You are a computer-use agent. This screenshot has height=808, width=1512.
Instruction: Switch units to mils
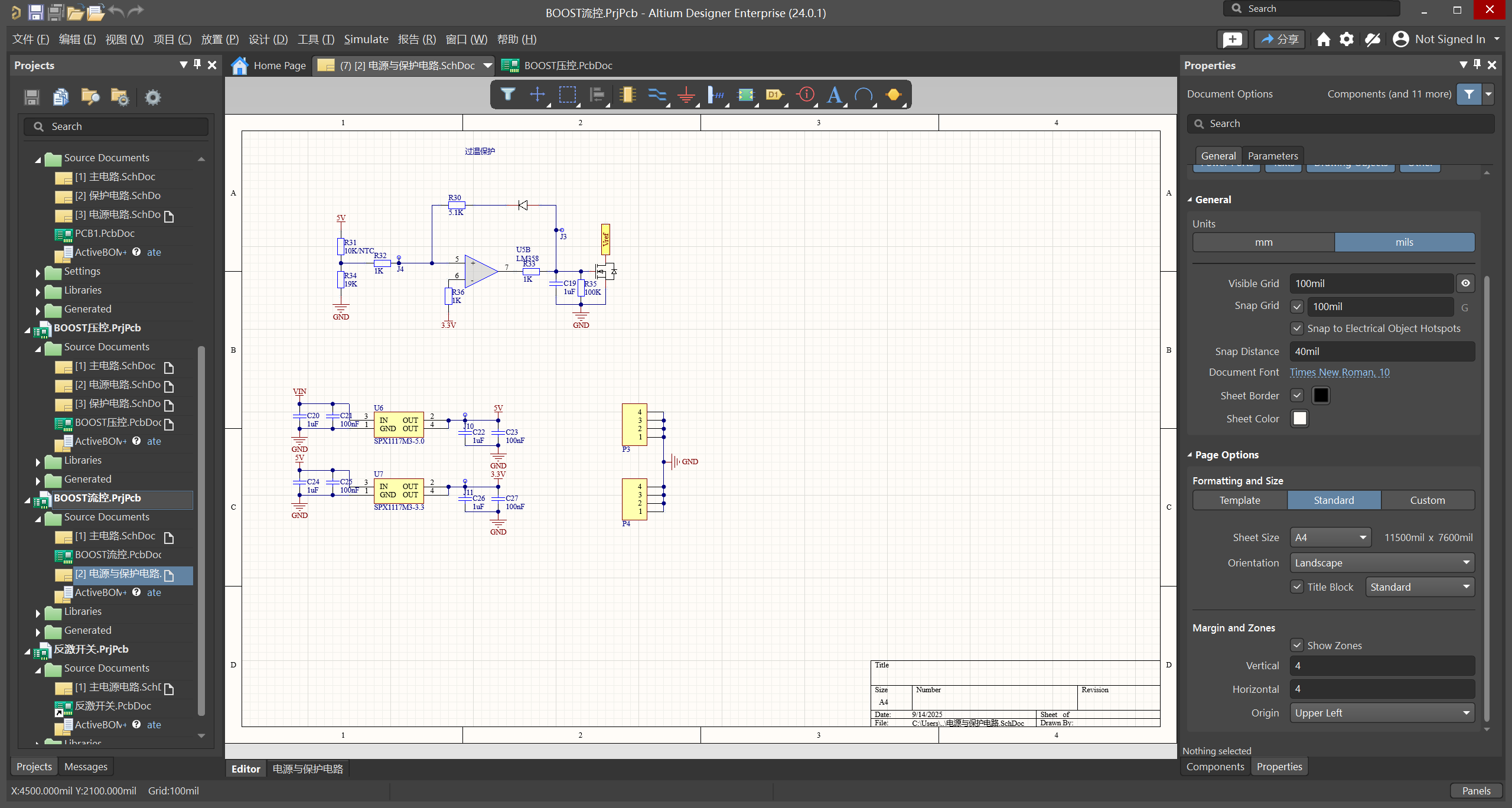pyautogui.click(x=1405, y=242)
